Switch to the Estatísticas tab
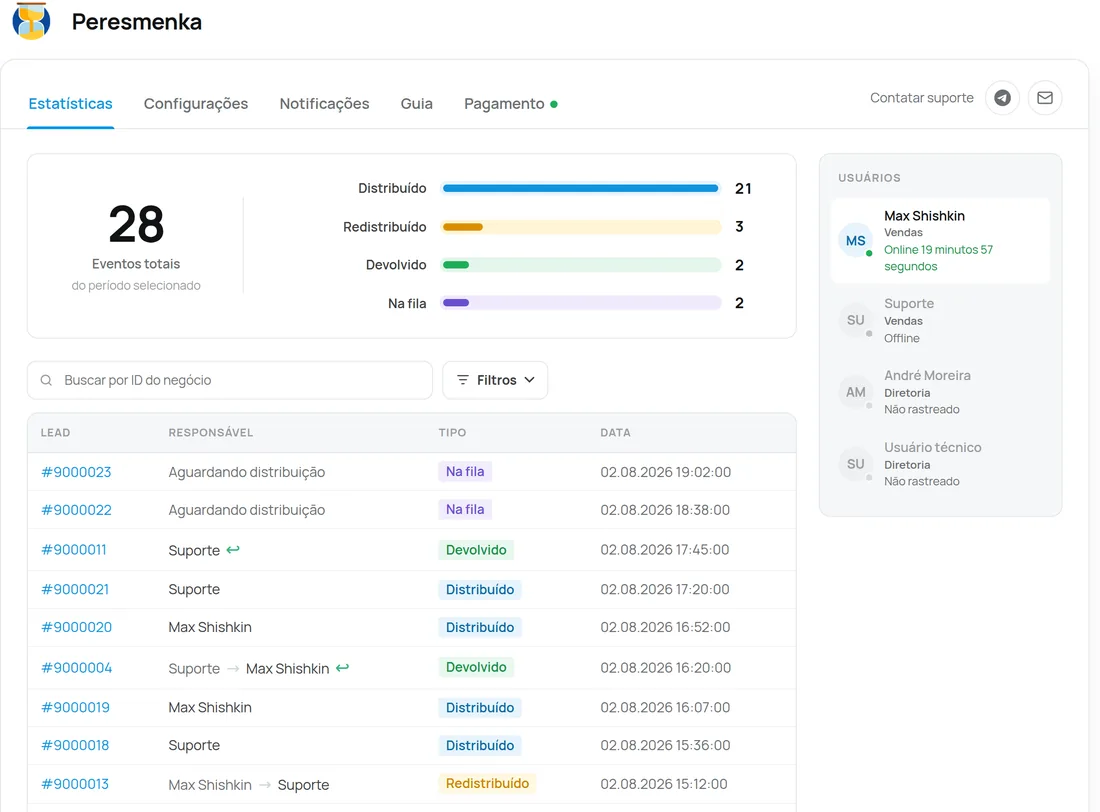 (70, 104)
